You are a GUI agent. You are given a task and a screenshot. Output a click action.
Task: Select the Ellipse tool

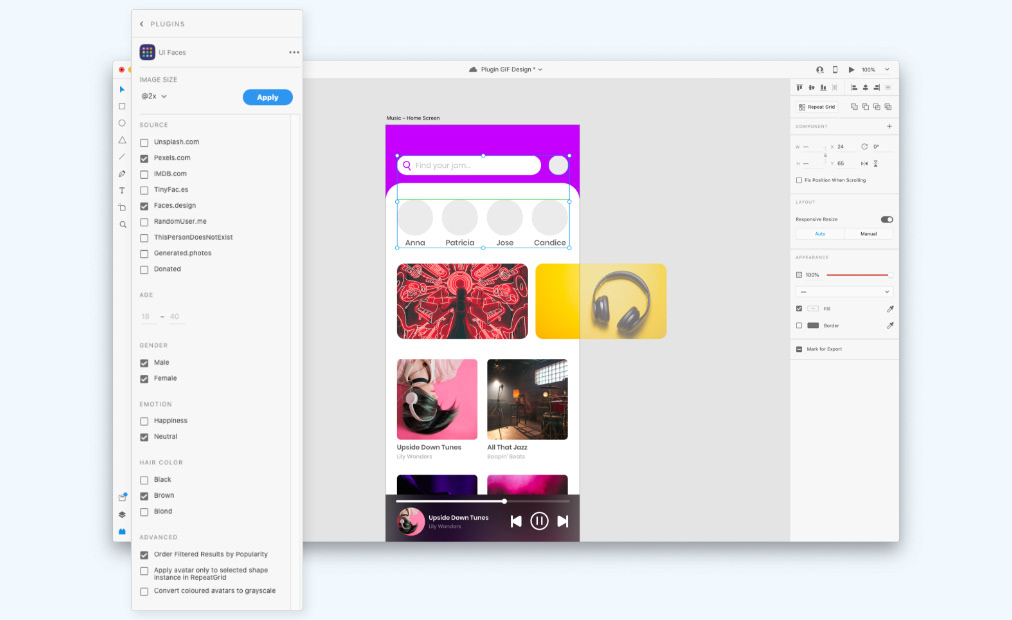[x=122, y=123]
